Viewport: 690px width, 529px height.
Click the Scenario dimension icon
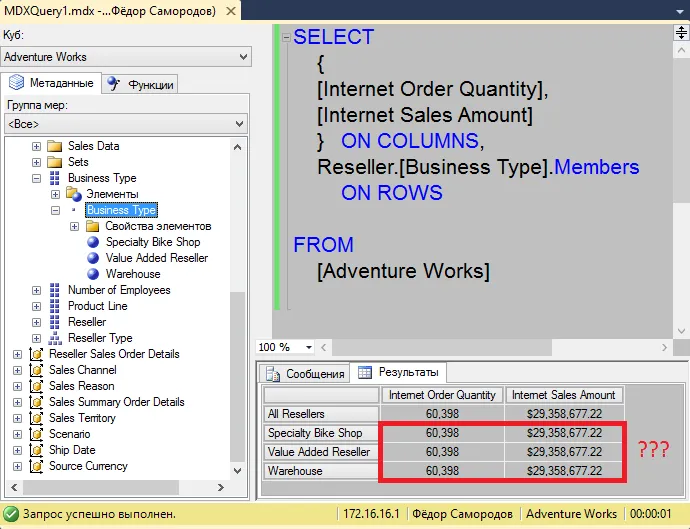[x=36, y=434]
